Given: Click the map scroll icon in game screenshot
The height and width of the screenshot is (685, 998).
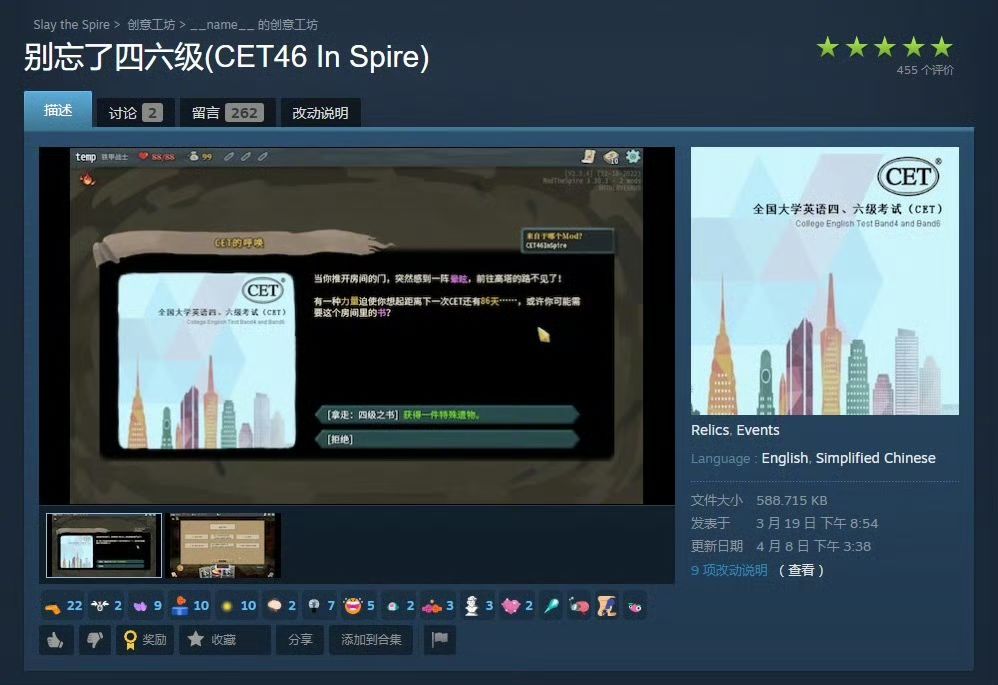Looking at the screenshot, I should [589, 156].
